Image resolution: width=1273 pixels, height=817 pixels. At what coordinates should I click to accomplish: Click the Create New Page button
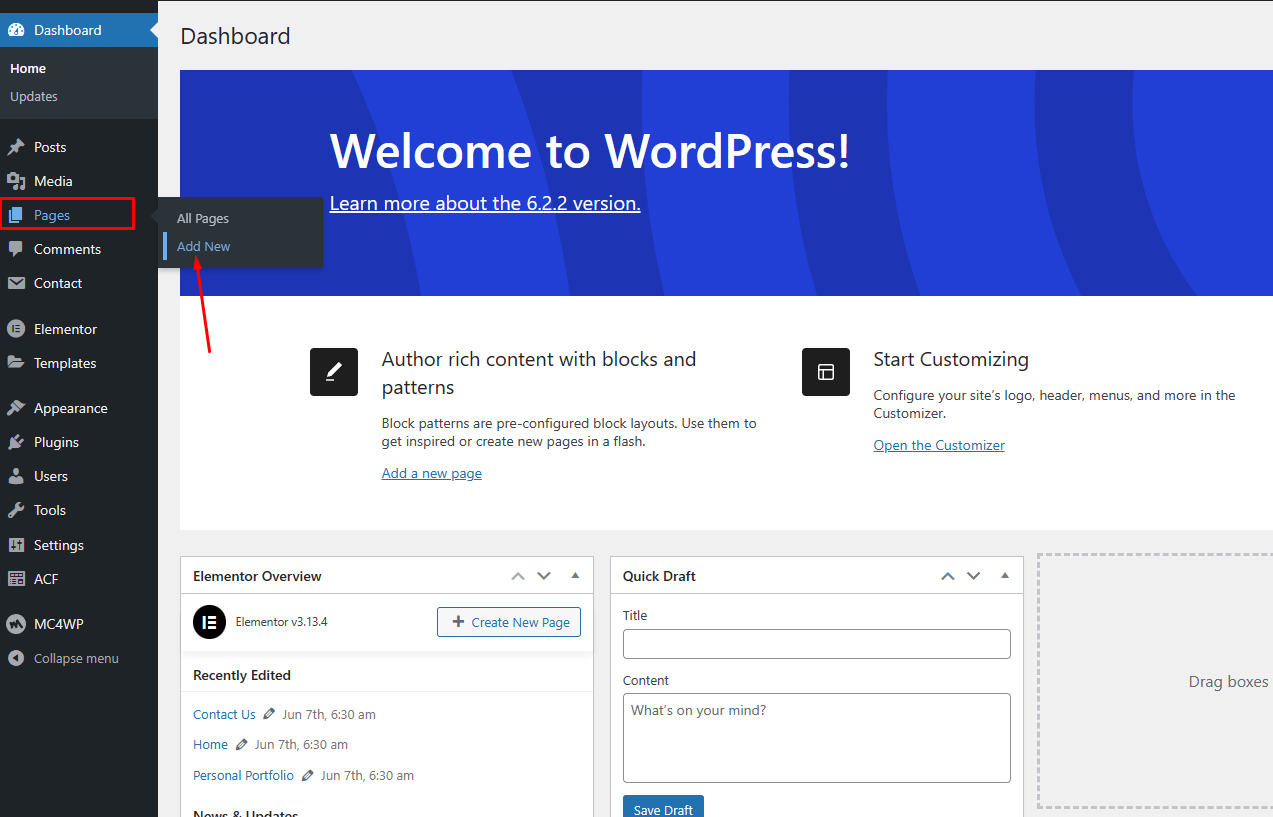[x=509, y=622]
